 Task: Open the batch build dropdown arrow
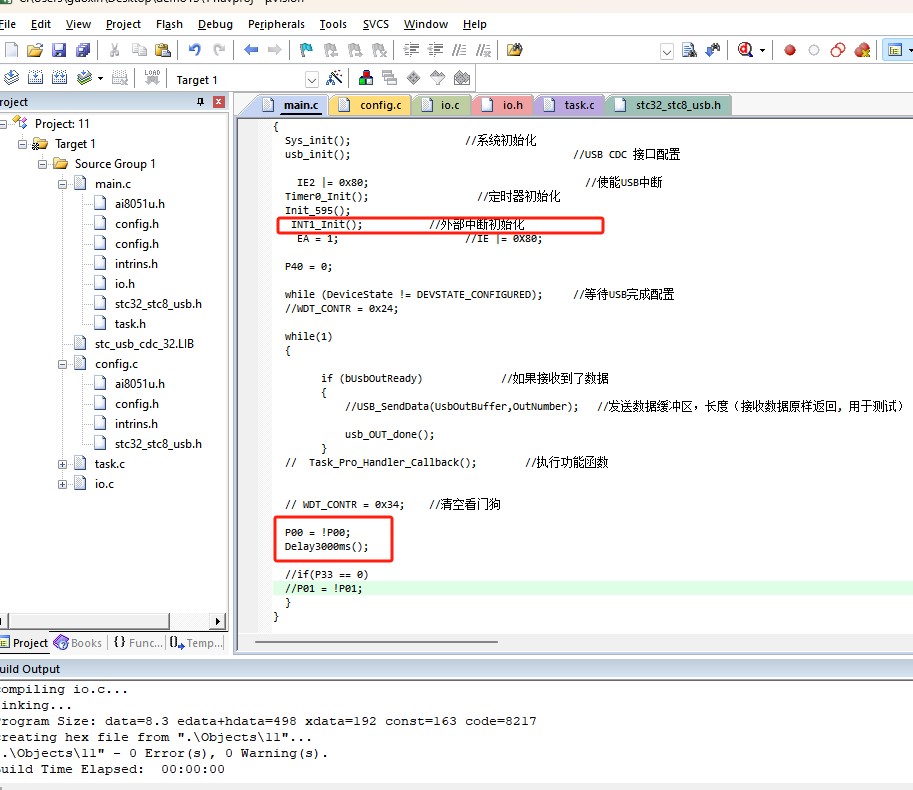(x=100, y=79)
